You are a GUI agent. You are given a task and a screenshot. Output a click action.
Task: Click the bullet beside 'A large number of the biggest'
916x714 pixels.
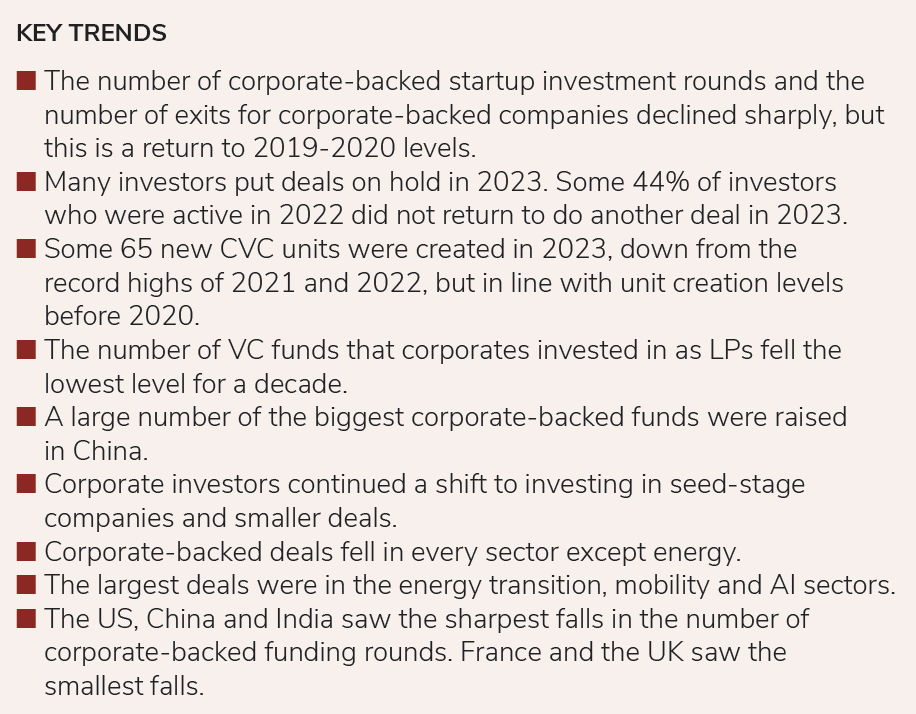point(27,417)
